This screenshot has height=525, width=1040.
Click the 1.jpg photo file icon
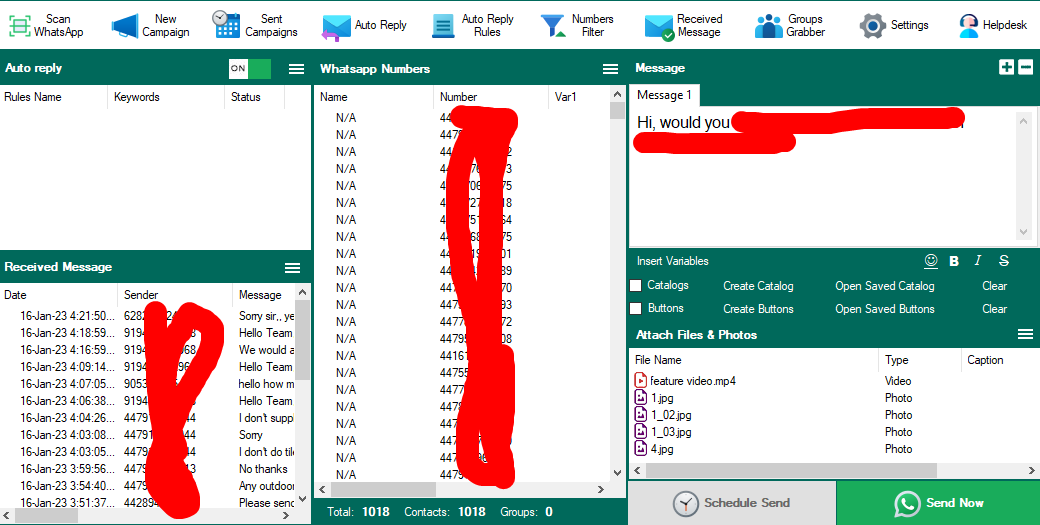tap(641, 398)
